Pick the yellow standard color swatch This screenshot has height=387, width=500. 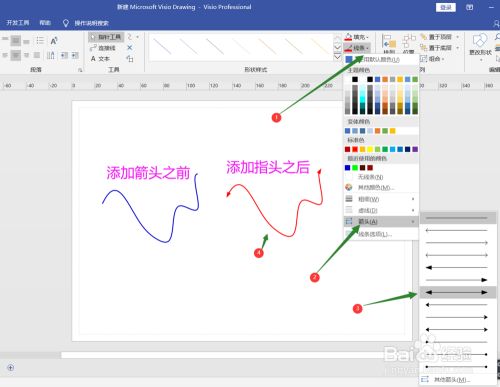[370, 149]
